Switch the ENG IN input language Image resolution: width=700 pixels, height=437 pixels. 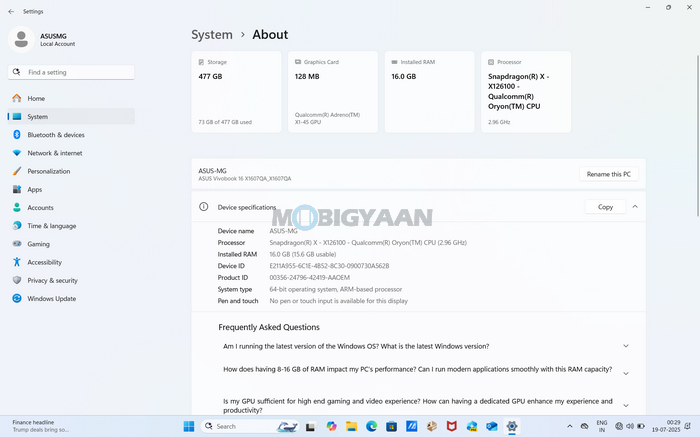tap(602, 426)
